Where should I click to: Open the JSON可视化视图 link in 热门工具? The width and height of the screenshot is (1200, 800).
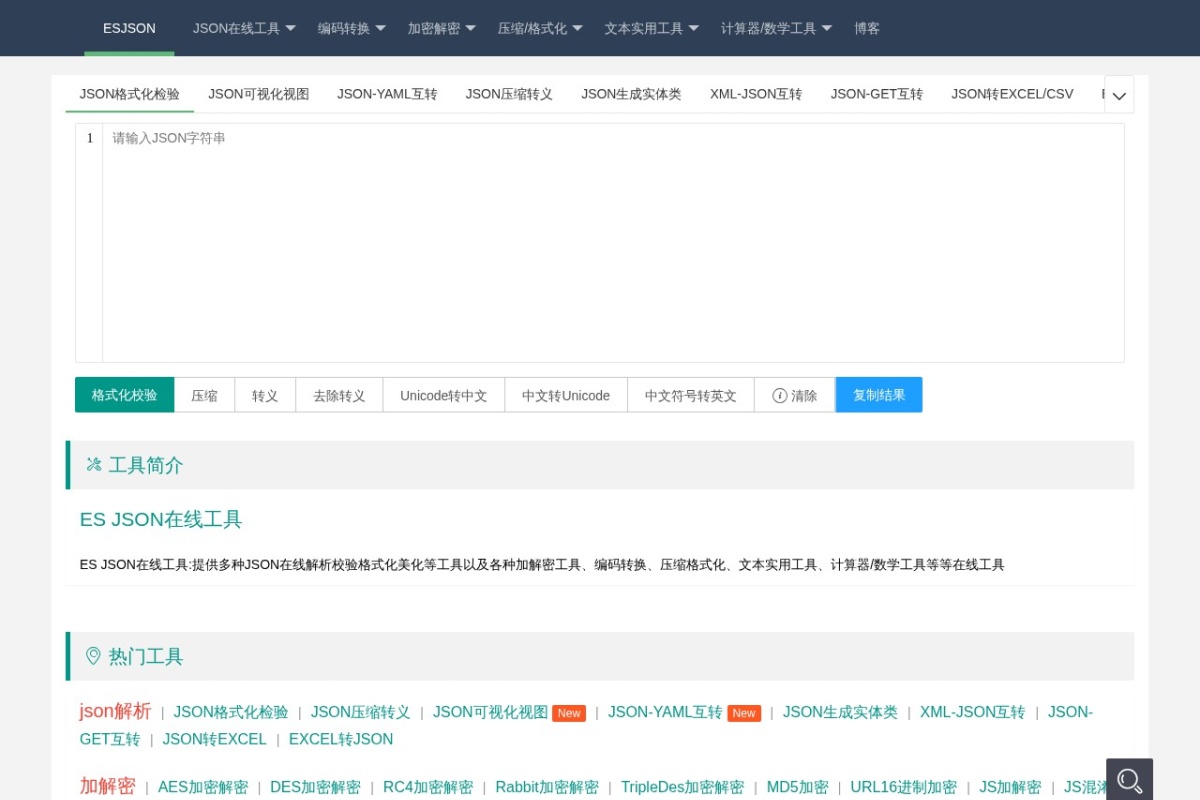[x=490, y=712]
